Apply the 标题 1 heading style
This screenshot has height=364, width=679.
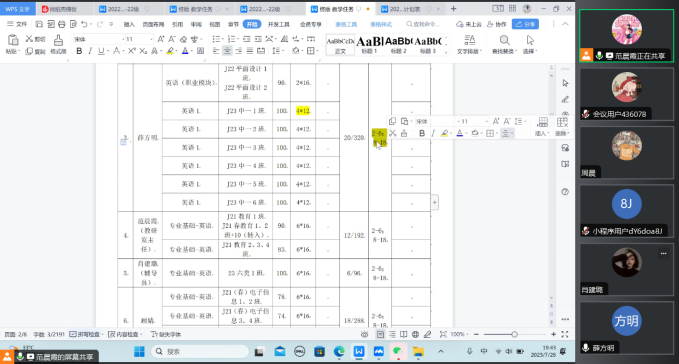369,45
